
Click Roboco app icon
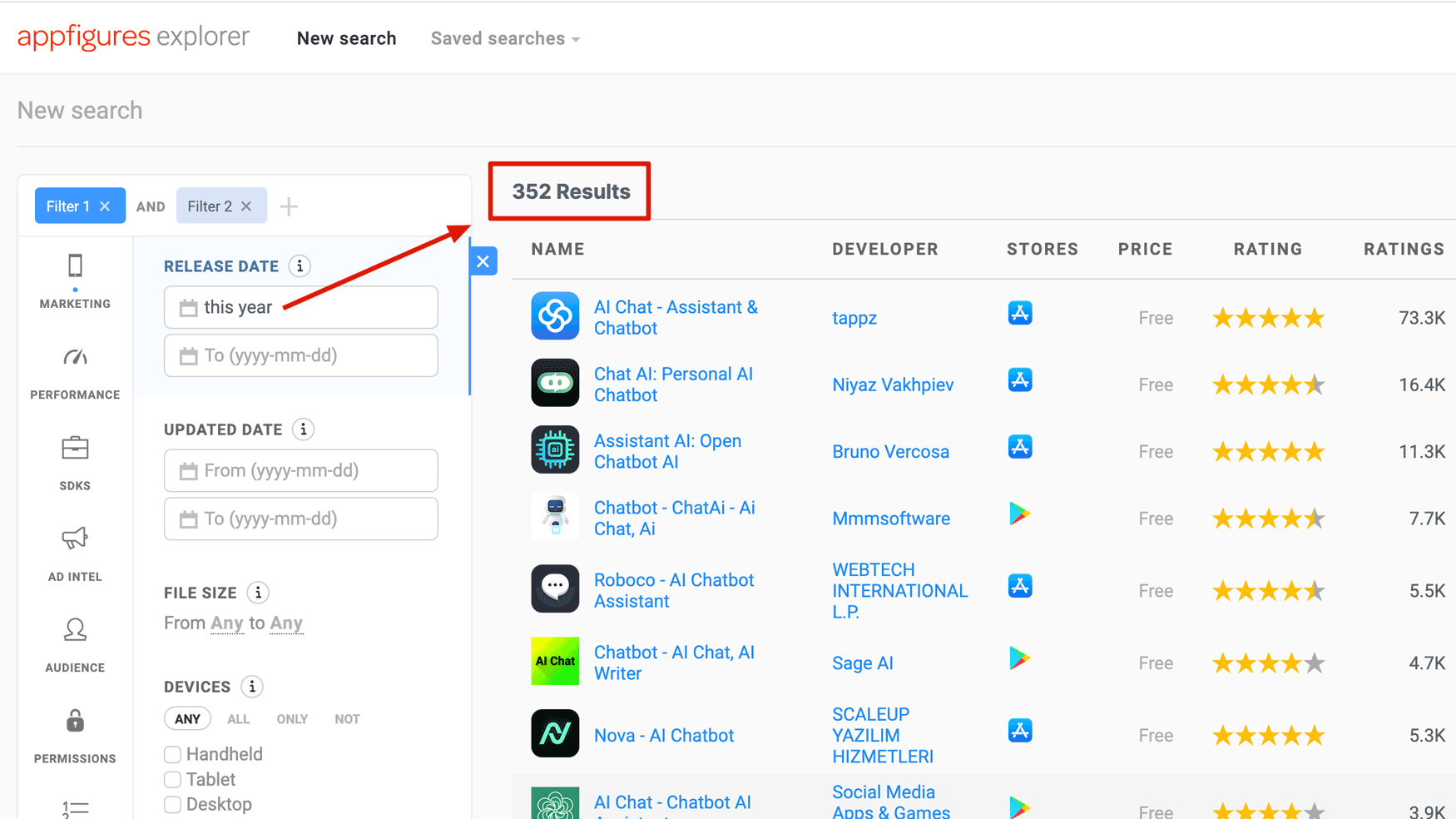(x=555, y=588)
